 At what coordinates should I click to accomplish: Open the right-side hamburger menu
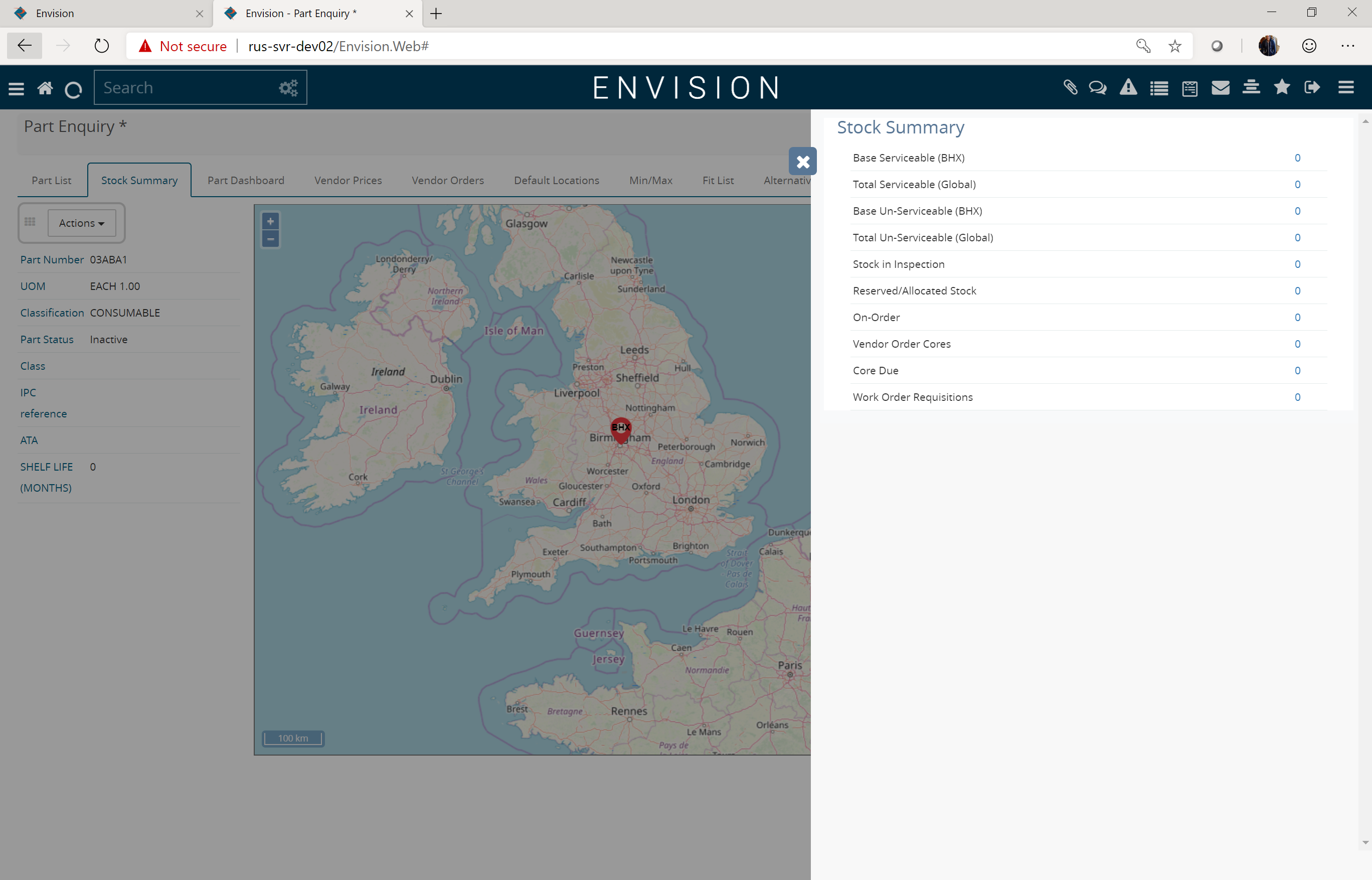(x=1346, y=87)
